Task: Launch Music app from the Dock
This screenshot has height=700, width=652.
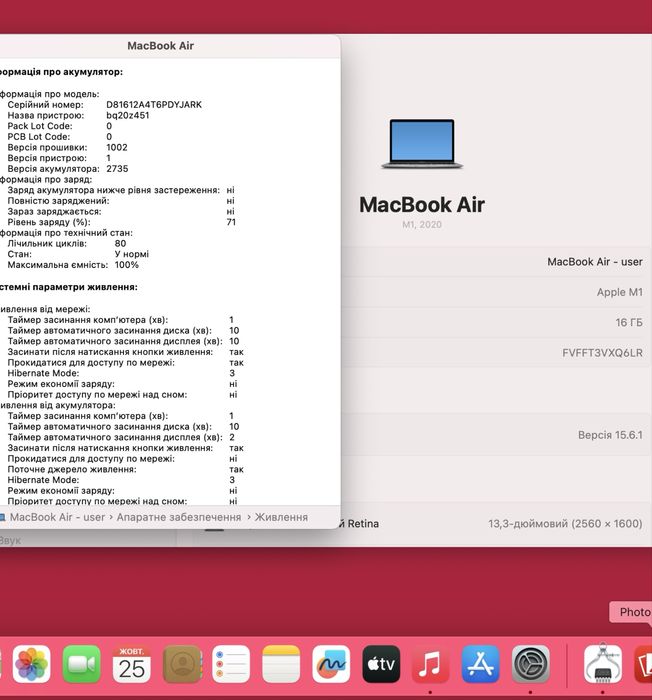Action: pos(430,664)
